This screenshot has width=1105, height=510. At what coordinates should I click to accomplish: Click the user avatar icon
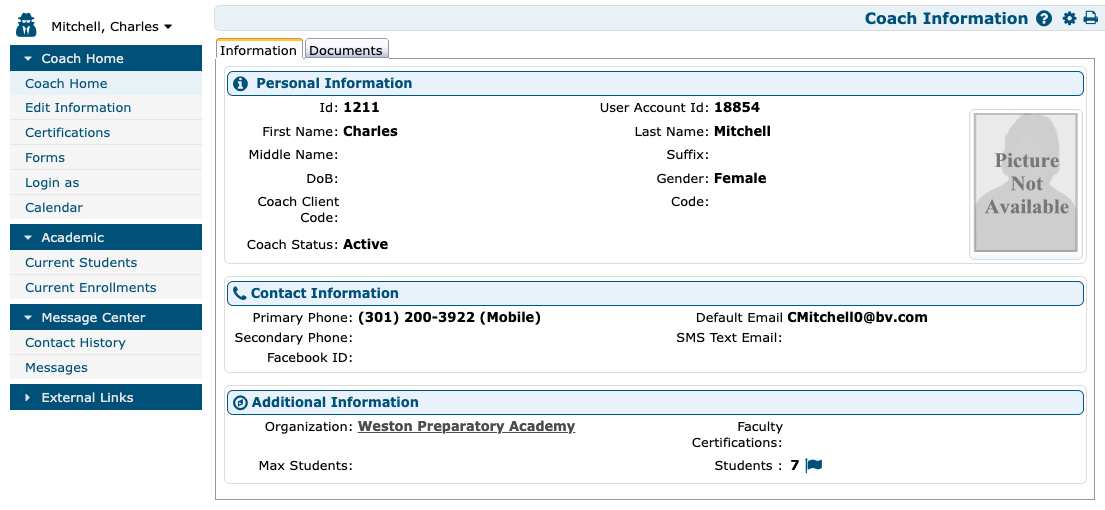pos(27,25)
